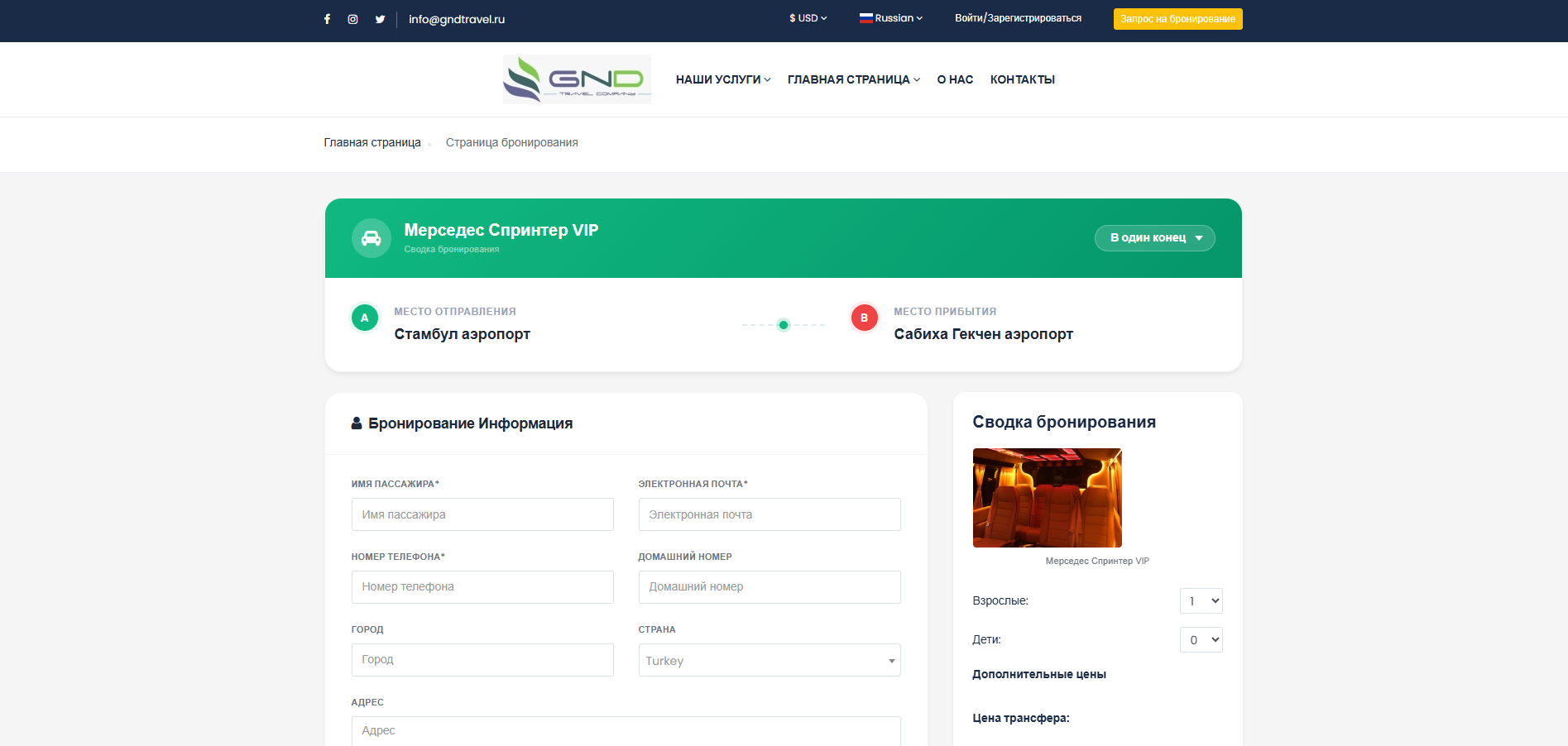Expand the ГЛАВНАЯ СТРАНИЦА menu
Screen dimensions: 1568x746
click(x=854, y=79)
